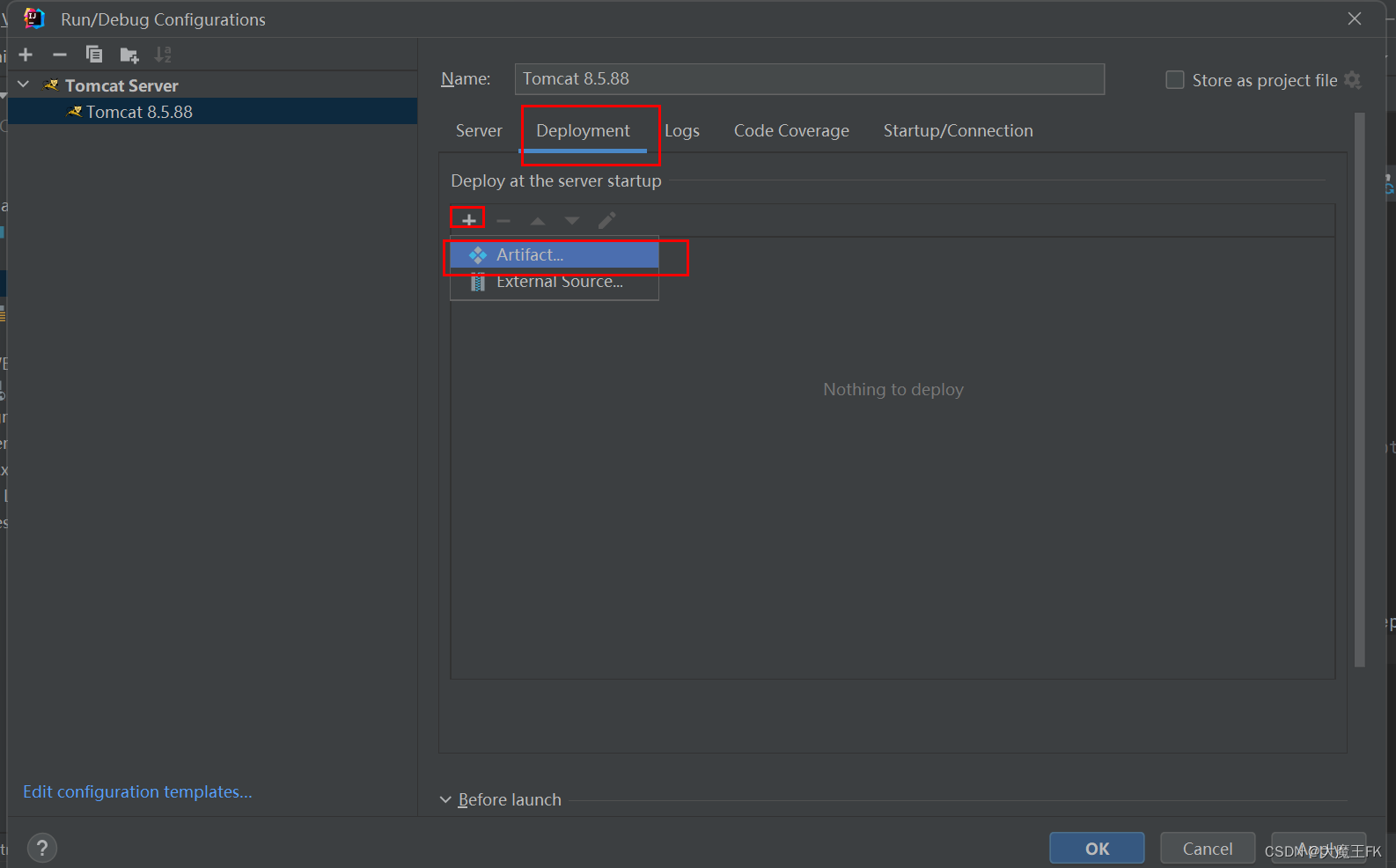
Task: Confirm dialog with OK button
Action: click(x=1097, y=849)
